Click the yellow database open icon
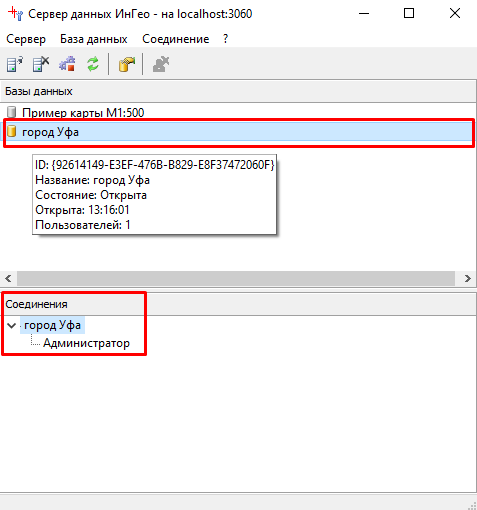The image size is (477, 510). click(127, 64)
